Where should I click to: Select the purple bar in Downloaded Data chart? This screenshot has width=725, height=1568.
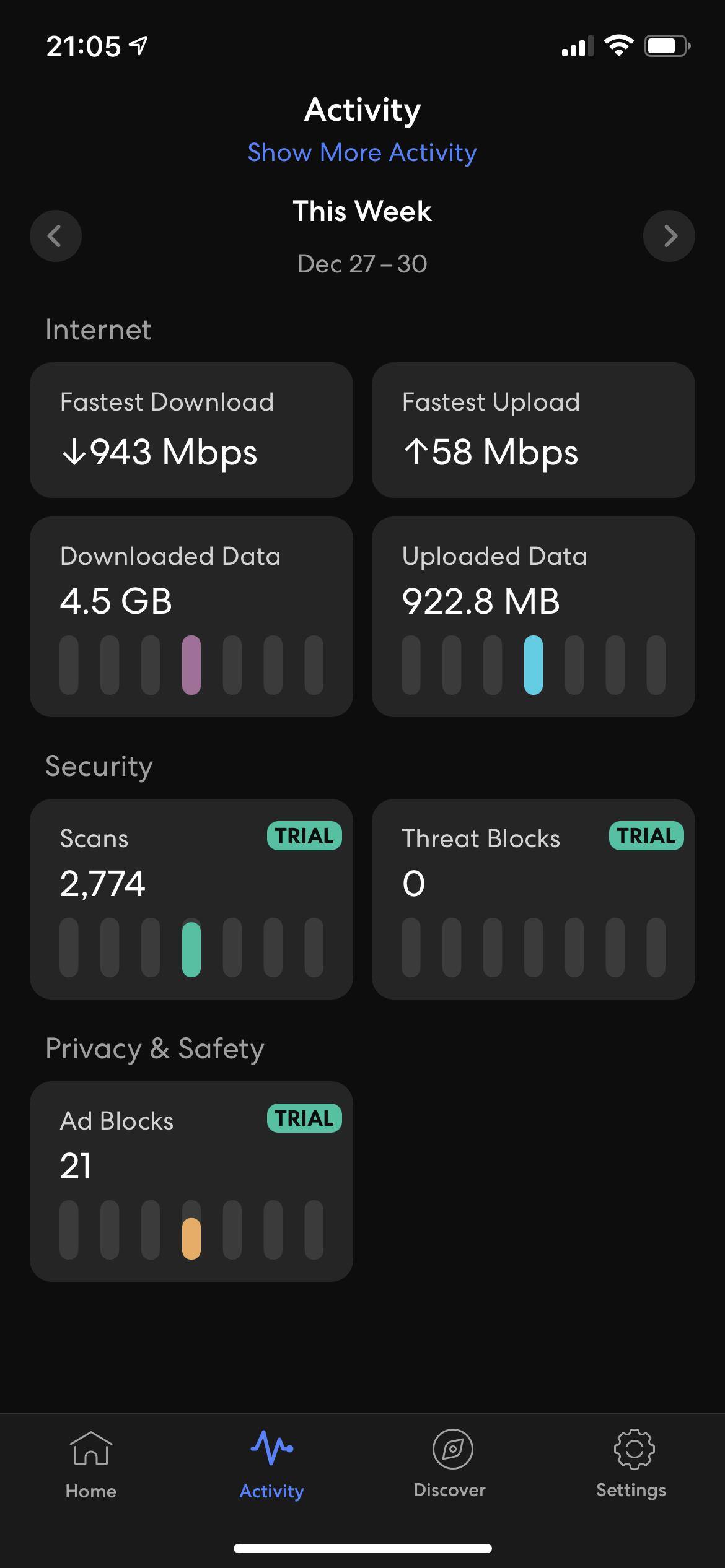click(x=191, y=664)
